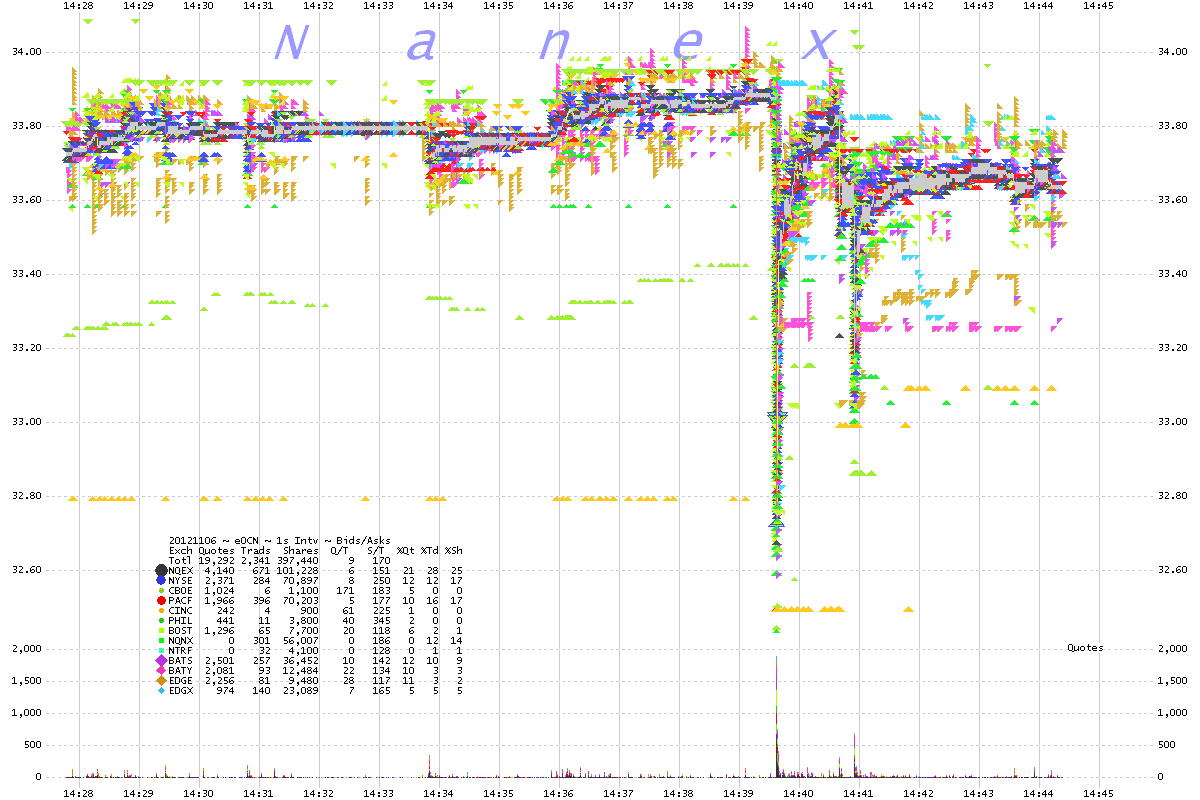Viewport: 1200px width, 800px height.
Task: Click NQNX shares value '56,007'
Action: pyautogui.click(x=301, y=640)
